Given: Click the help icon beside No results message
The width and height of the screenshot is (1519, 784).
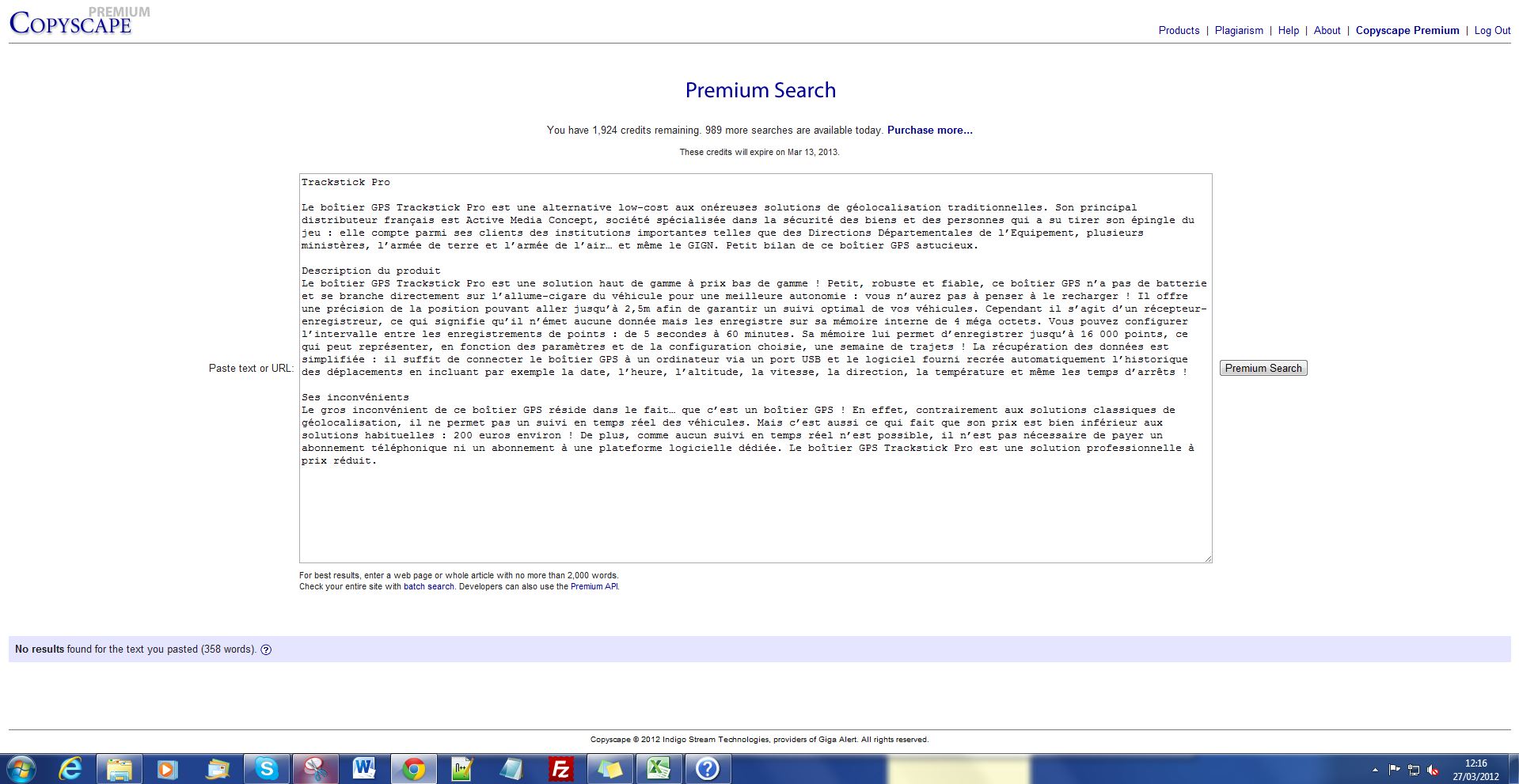Looking at the screenshot, I should tap(266, 650).
